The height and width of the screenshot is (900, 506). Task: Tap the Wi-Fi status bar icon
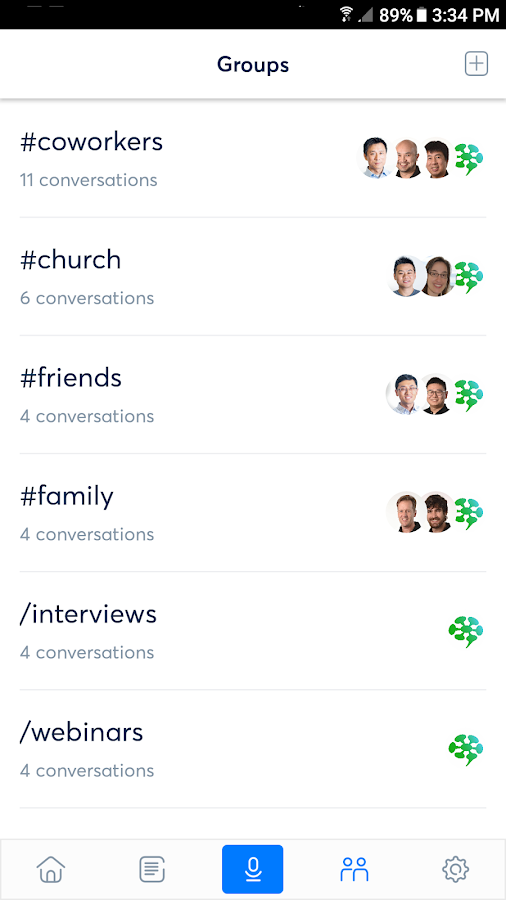coord(346,14)
